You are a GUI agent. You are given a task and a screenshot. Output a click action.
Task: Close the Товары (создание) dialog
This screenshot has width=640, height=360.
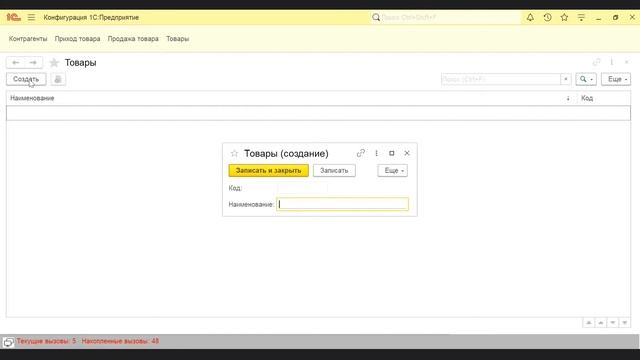coord(407,153)
